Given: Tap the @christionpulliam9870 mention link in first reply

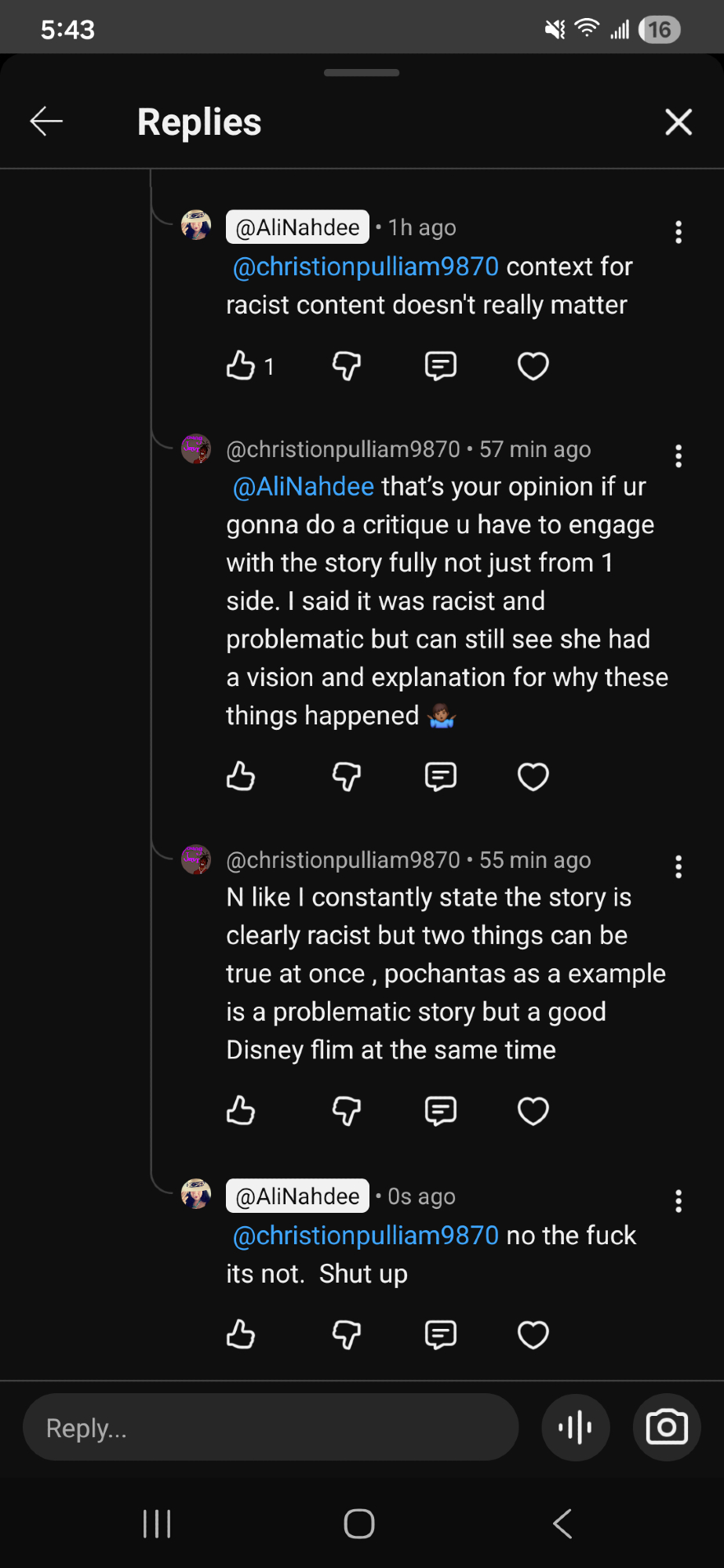Looking at the screenshot, I should pos(366,267).
